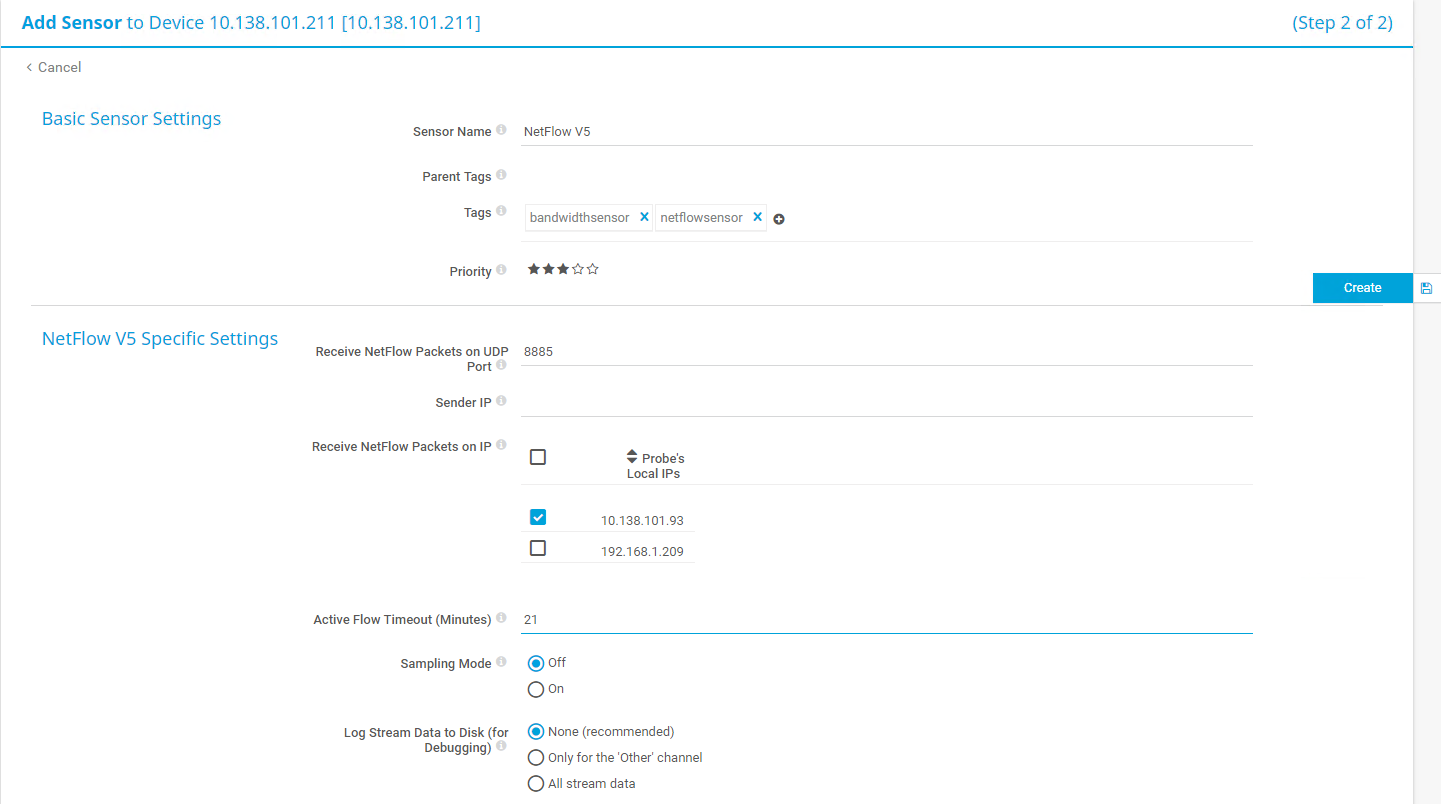Click the Step 2 of 2 text
The width and height of the screenshot is (1441, 804).
pos(1342,22)
